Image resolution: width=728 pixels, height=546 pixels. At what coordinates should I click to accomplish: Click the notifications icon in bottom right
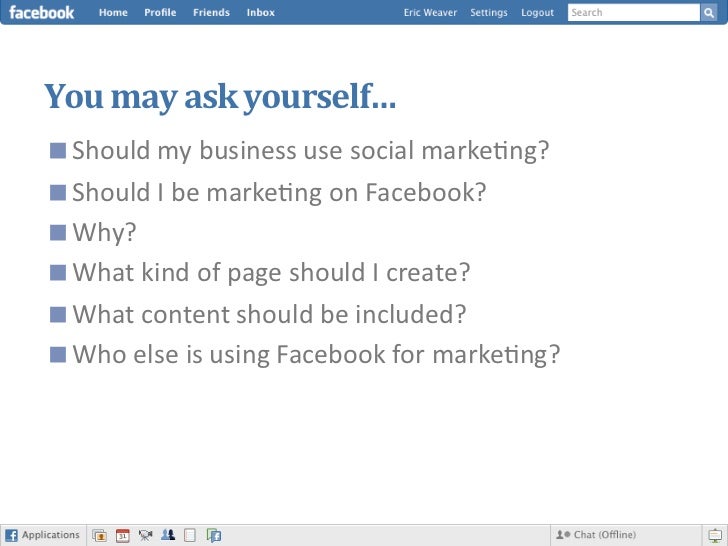point(715,535)
